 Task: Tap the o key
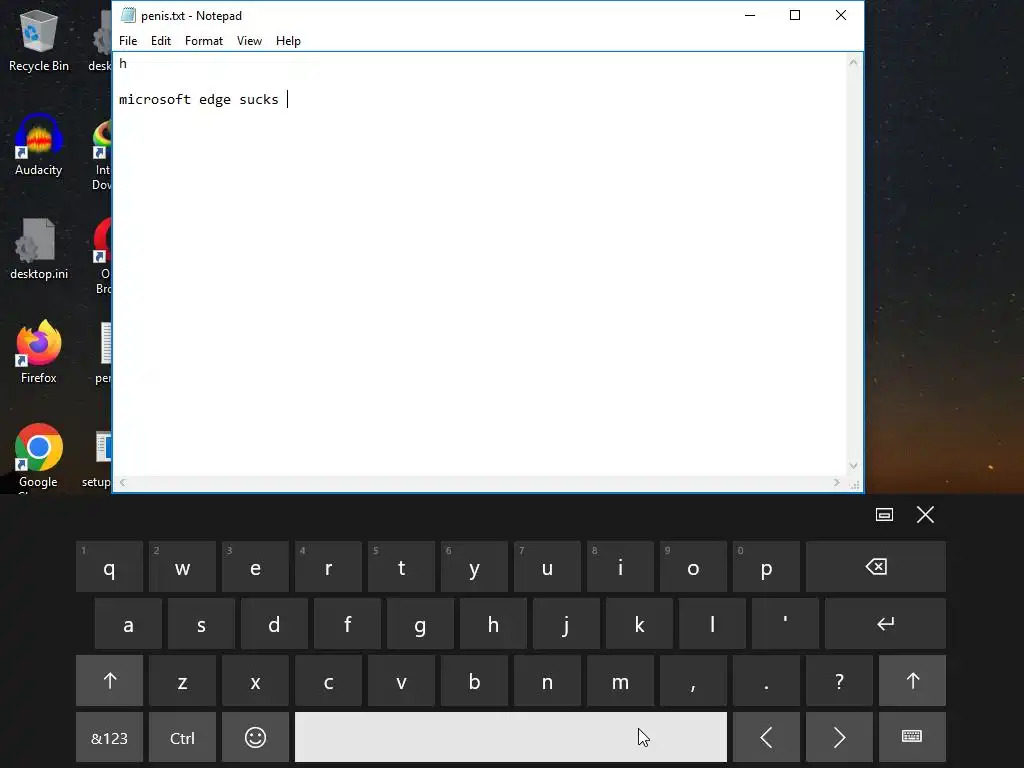pyautogui.click(x=694, y=567)
